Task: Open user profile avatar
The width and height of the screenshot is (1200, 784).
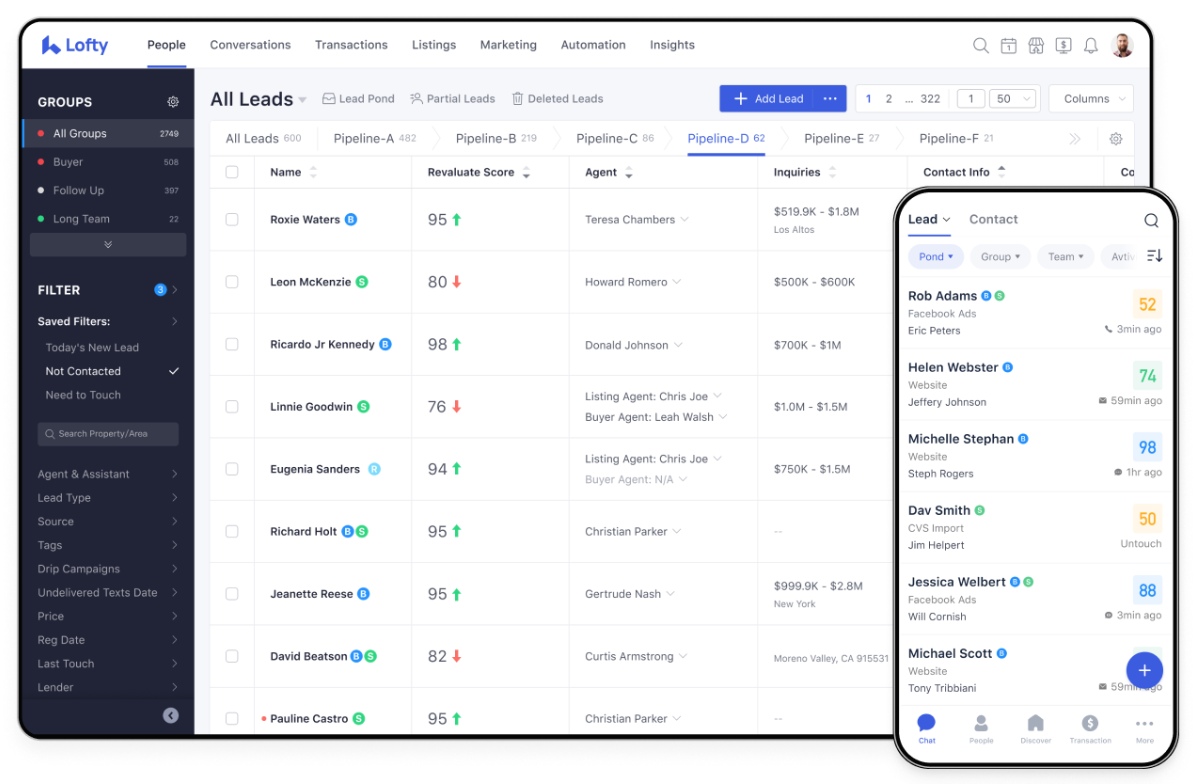Action: [x=1122, y=45]
